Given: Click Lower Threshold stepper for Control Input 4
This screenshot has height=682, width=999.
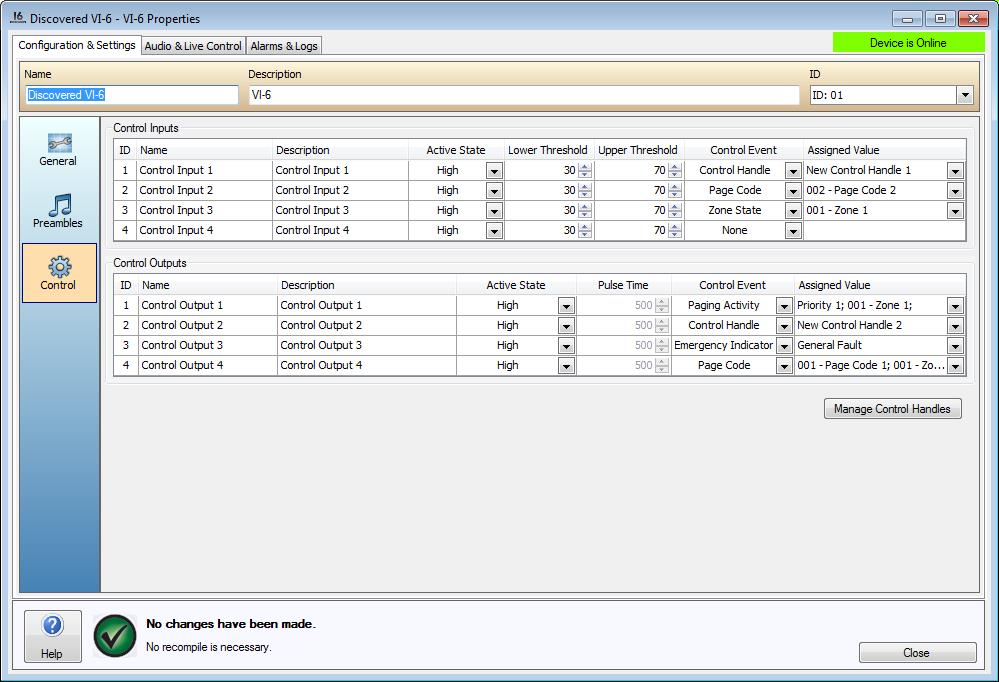Looking at the screenshot, I should click(x=585, y=231).
